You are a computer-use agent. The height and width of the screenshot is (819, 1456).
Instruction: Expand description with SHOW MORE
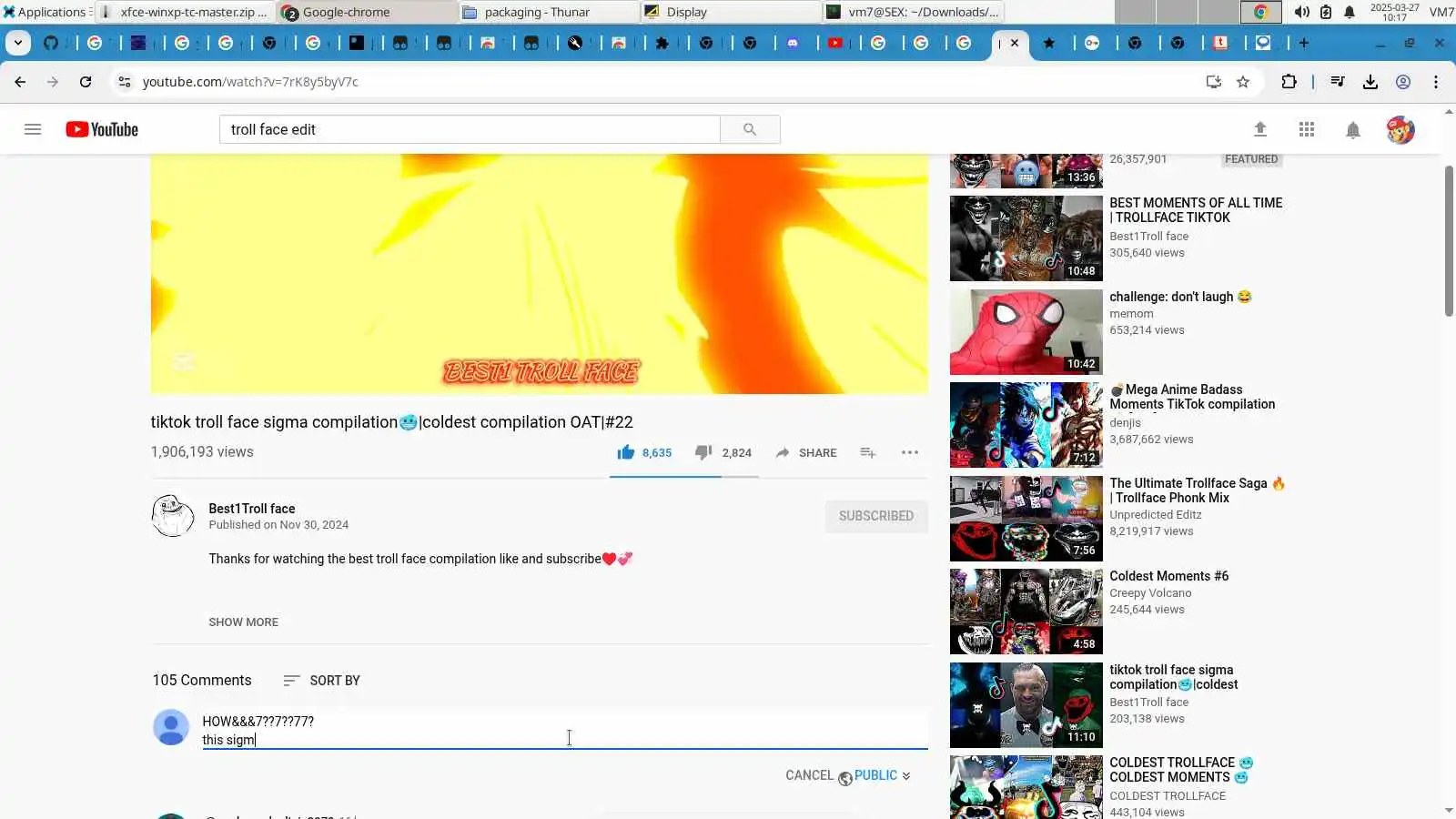click(x=244, y=622)
